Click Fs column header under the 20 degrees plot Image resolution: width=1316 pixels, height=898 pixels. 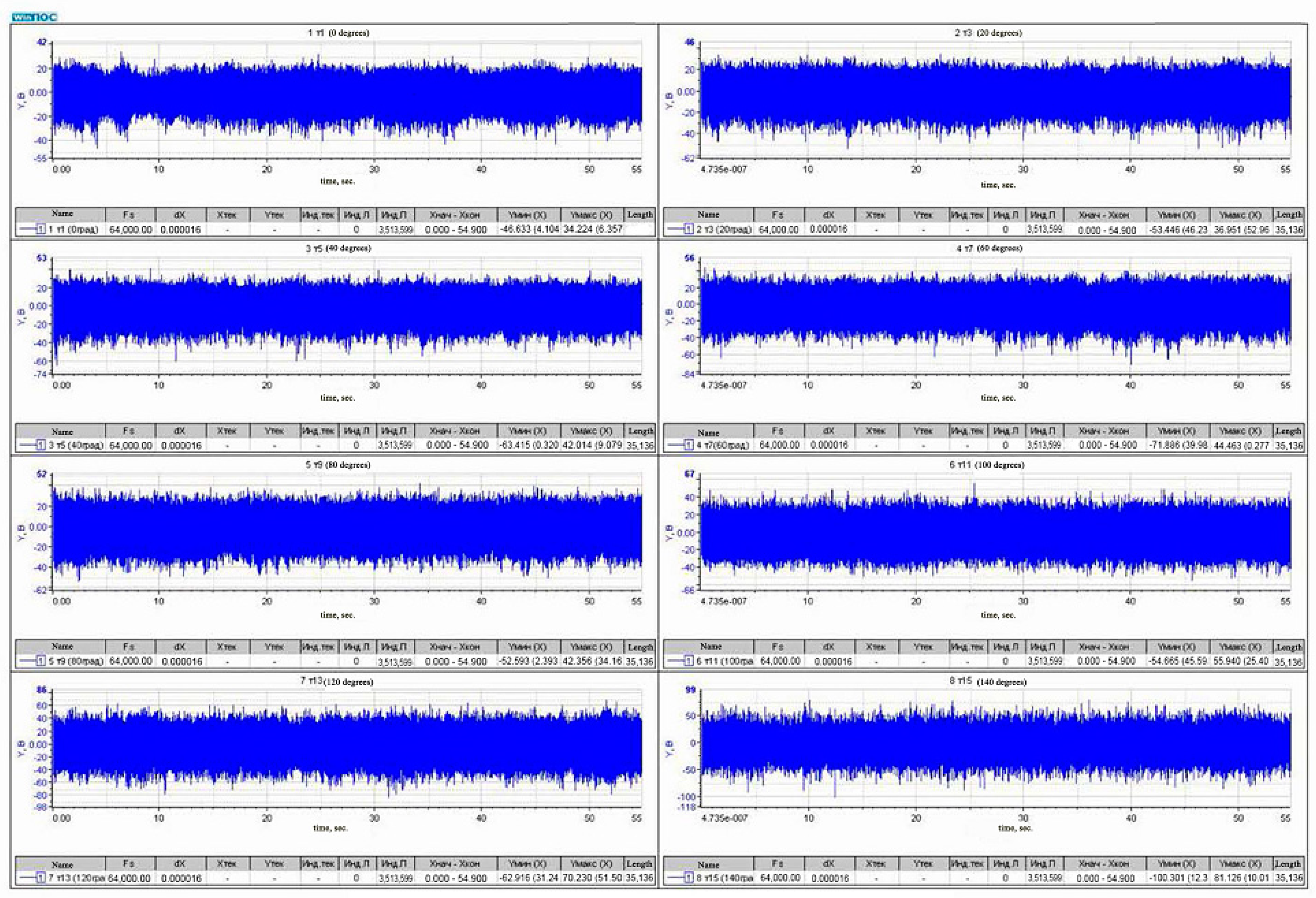click(x=778, y=215)
